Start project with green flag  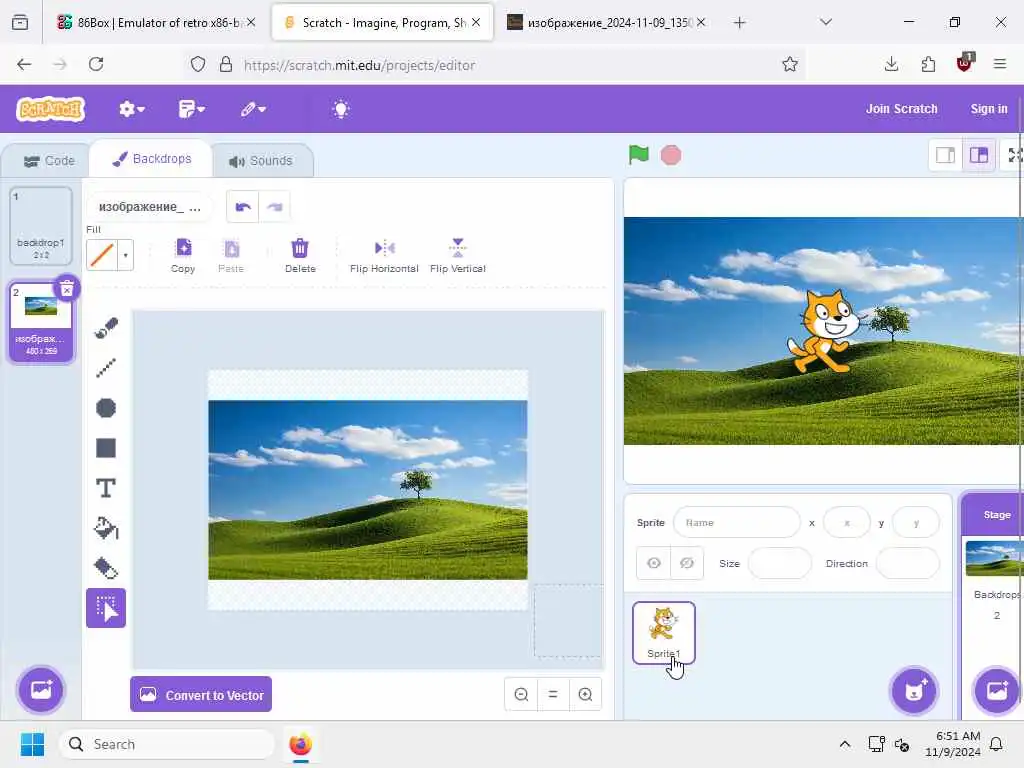pos(639,155)
